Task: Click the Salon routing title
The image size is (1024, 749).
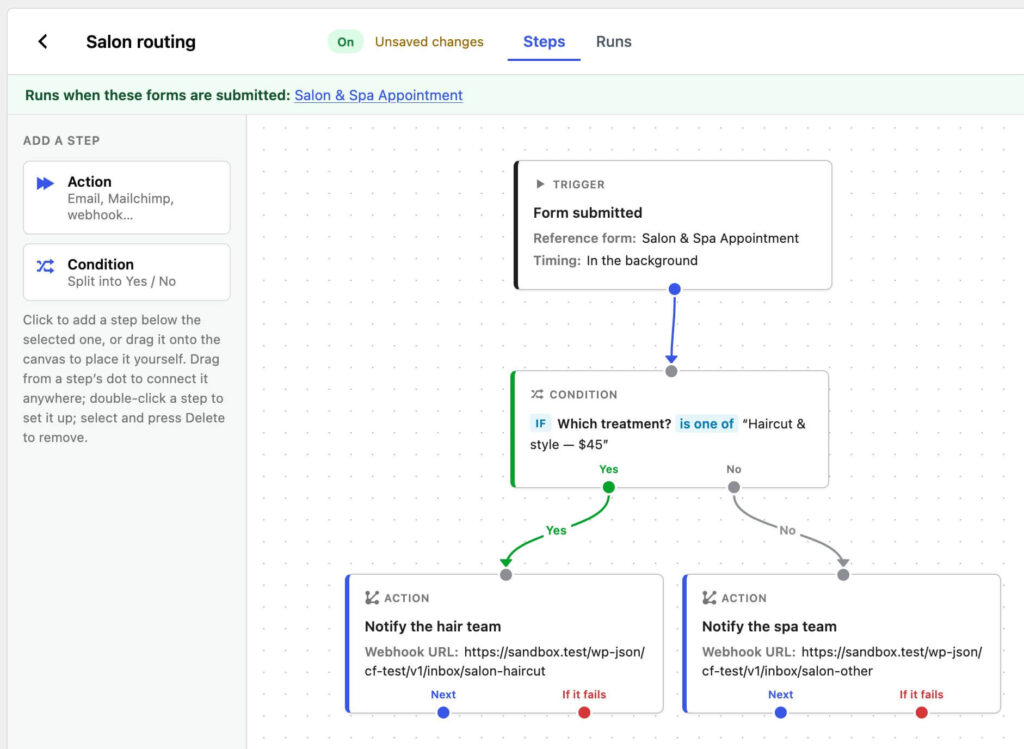Action: coord(141,42)
